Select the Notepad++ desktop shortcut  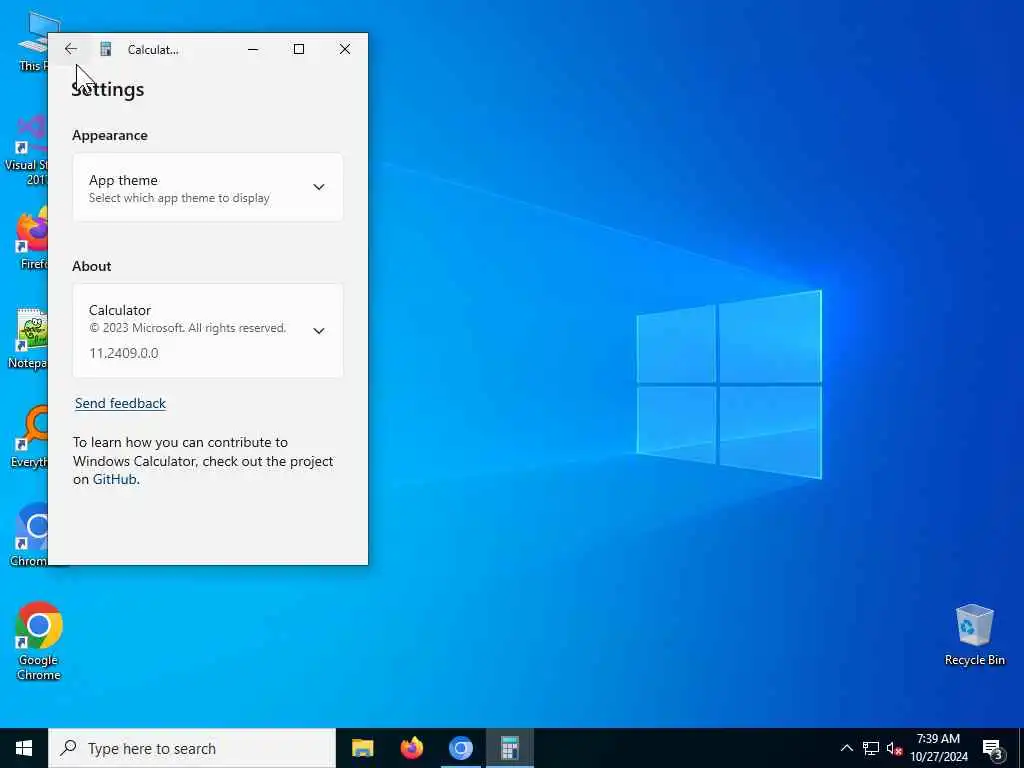[x=27, y=338]
